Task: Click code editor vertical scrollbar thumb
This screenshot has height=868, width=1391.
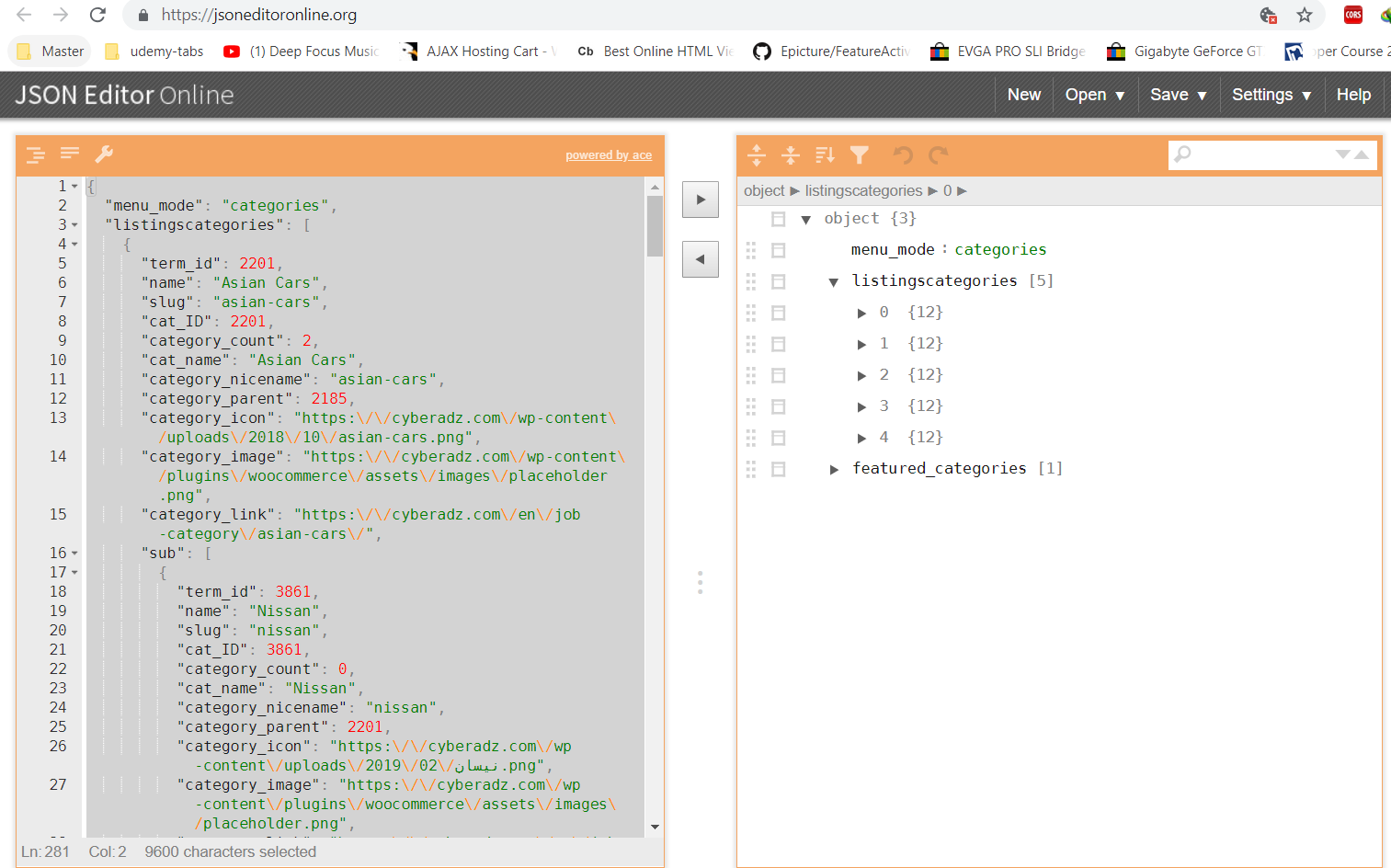Action: 655,226
